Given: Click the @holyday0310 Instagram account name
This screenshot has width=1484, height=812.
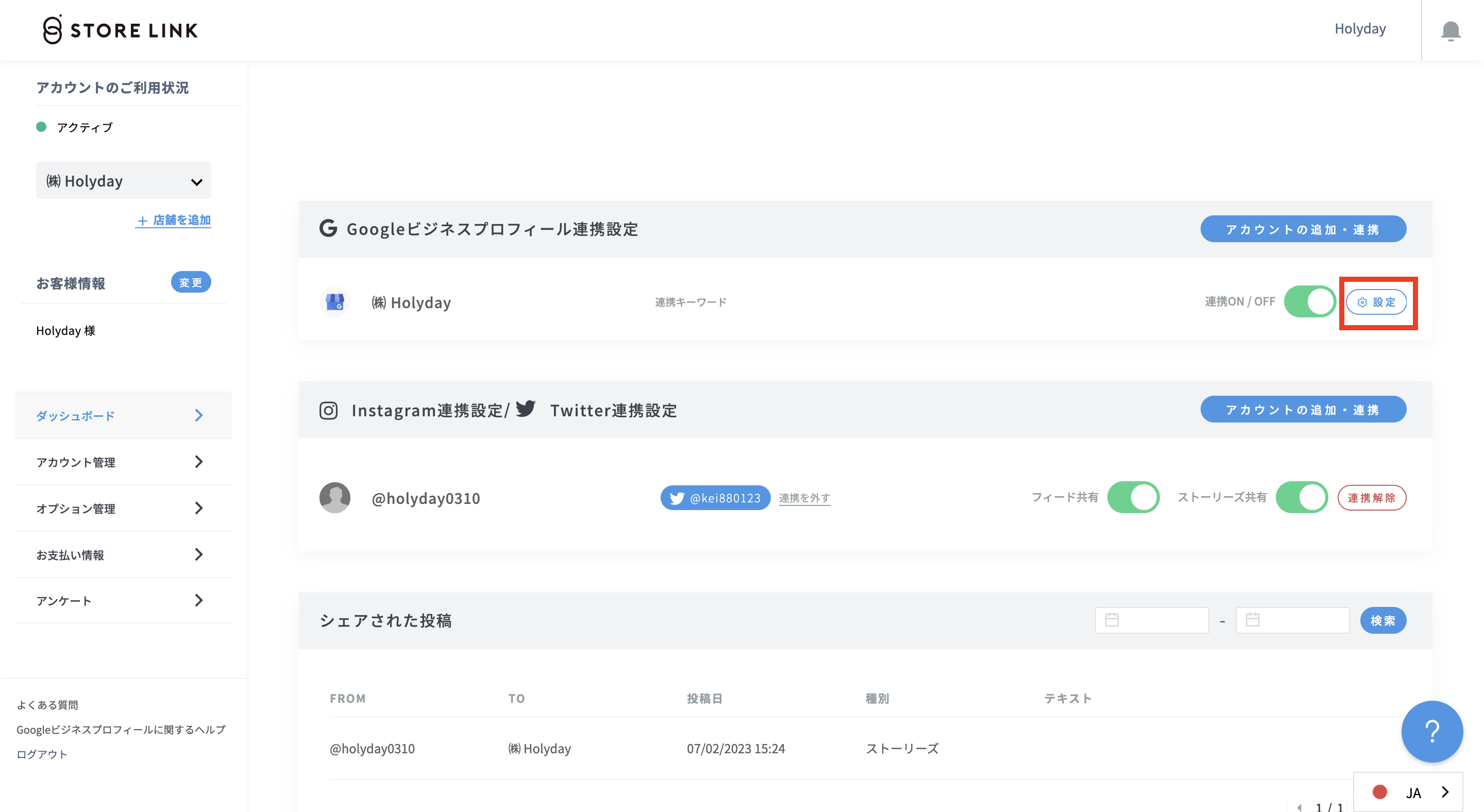Looking at the screenshot, I should tap(426, 498).
